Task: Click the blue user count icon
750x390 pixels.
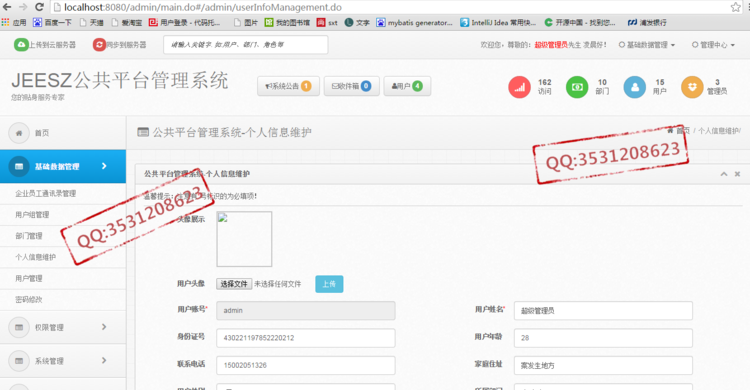Action: click(635, 87)
